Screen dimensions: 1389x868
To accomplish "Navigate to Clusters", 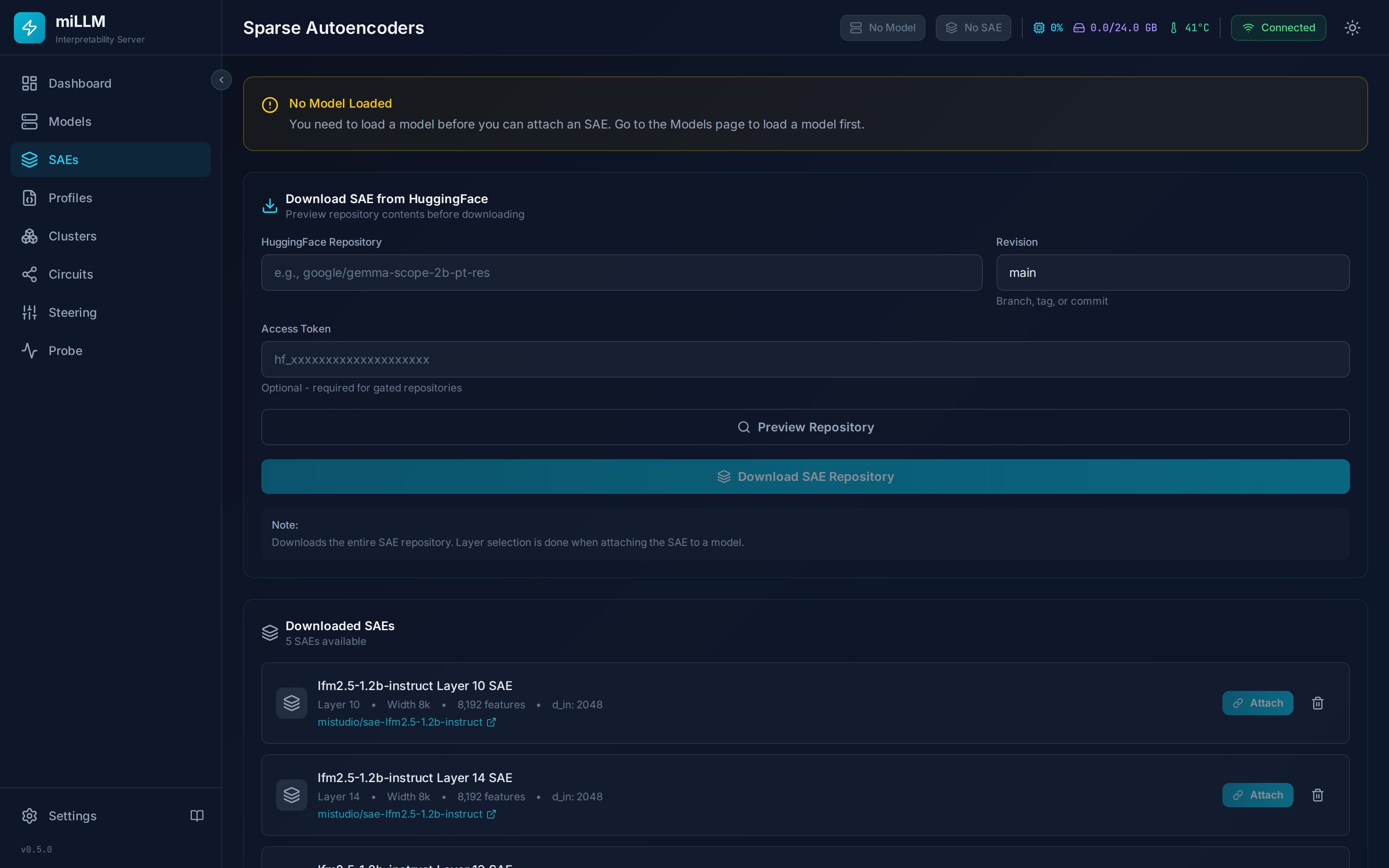I will (110, 236).
